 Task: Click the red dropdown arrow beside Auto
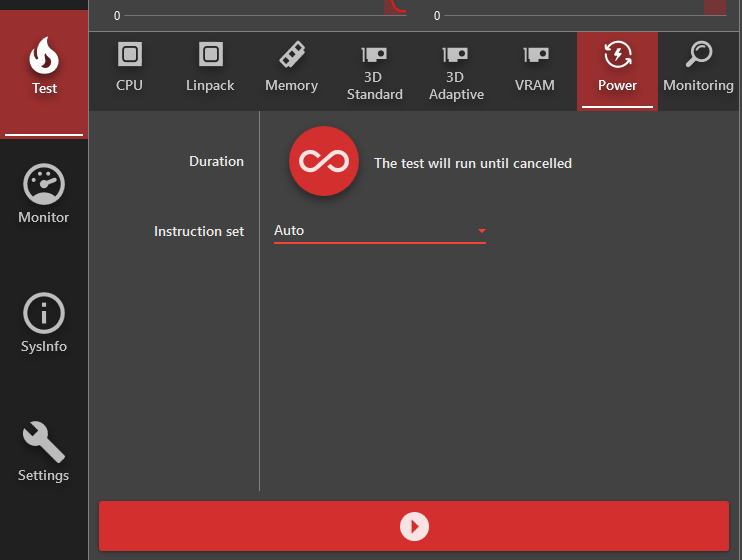click(x=481, y=231)
